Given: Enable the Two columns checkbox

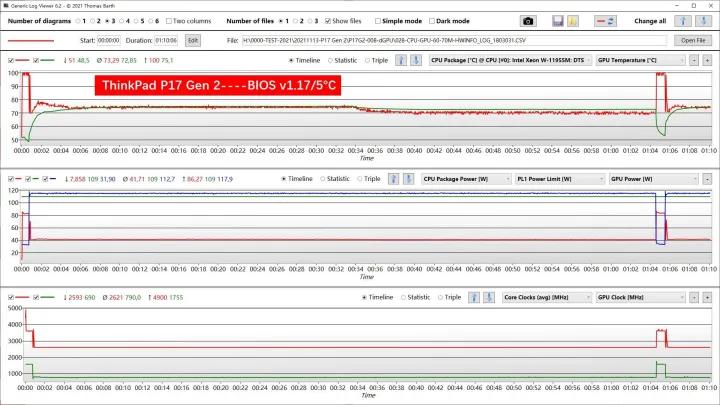Looking at the screenshot, I should click(x=170, y=20).
